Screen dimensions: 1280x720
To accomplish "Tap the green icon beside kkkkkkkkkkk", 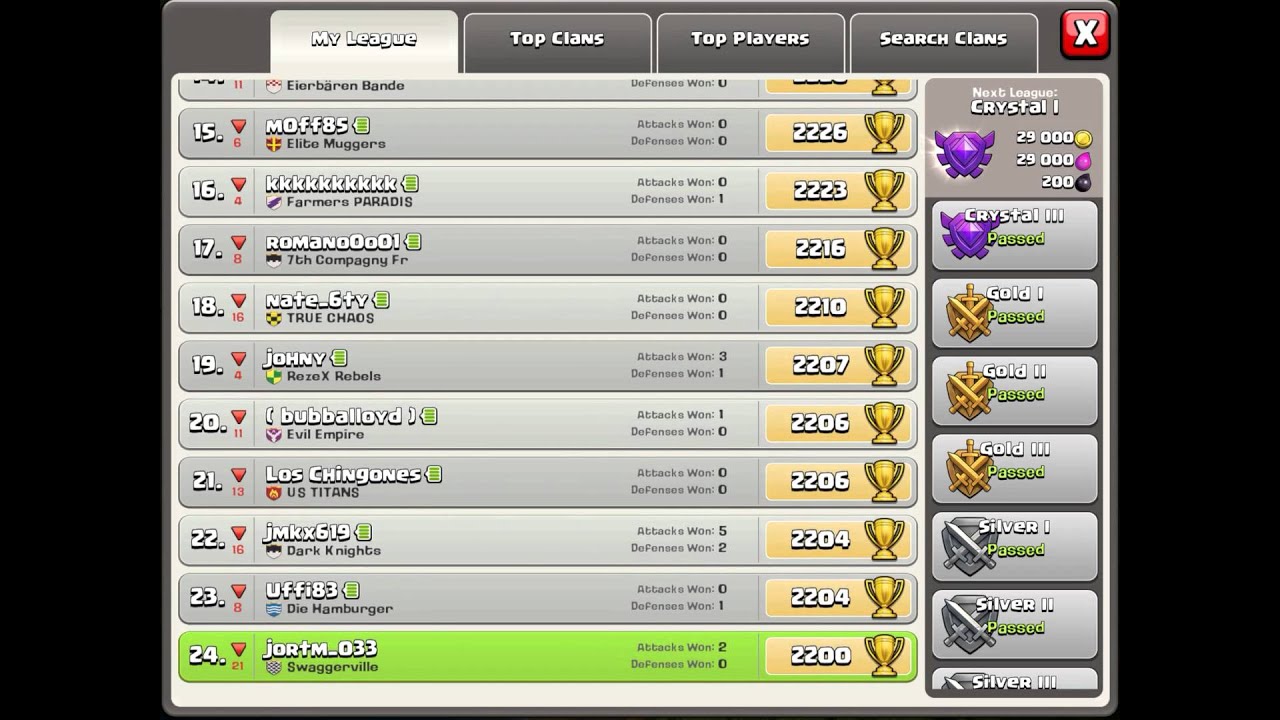I will point(410,183).
